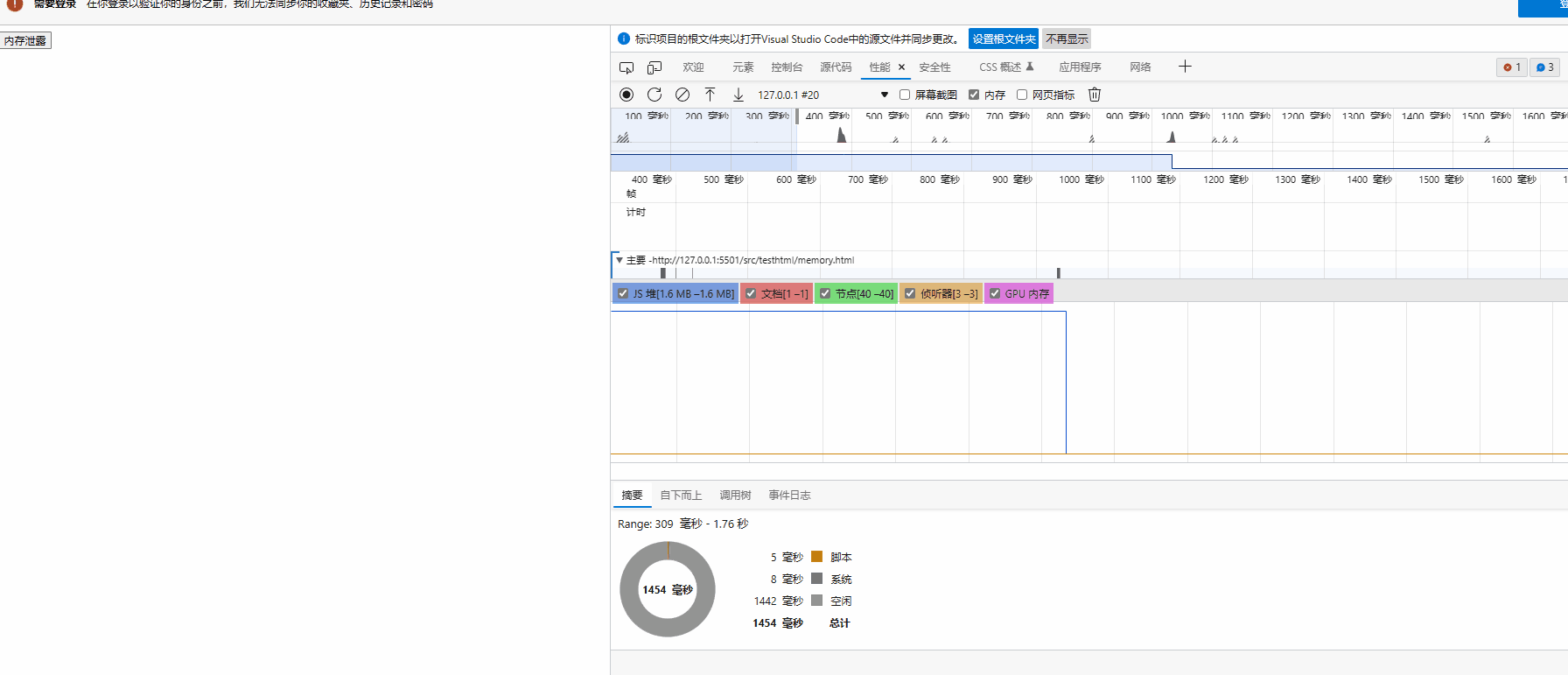1568x675 pixels.
Task: Toggle the 文档 counter checkbox
Action: (751, 294)
